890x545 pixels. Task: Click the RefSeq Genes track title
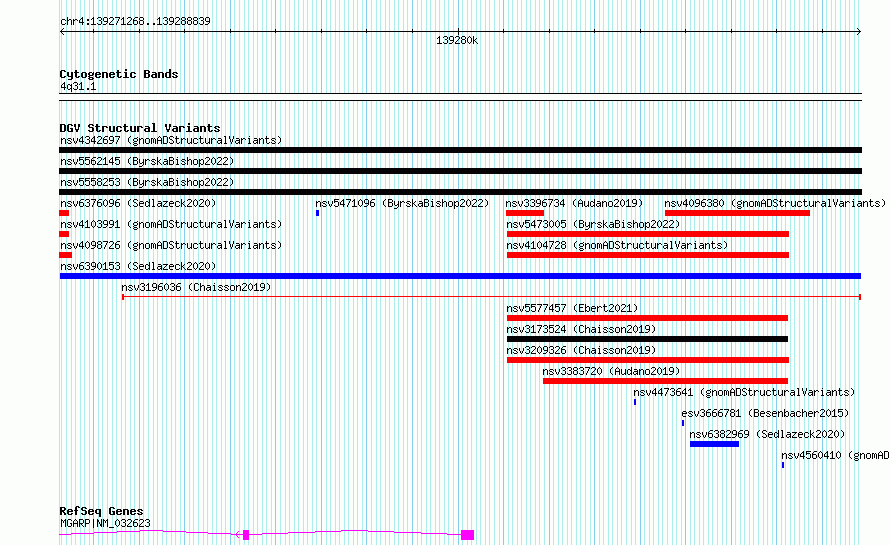tap(101, 511)
